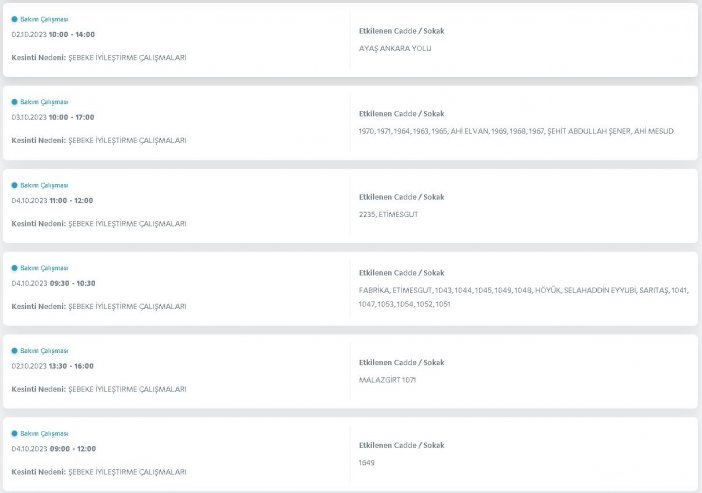Click the 04.10.2023 11:00 - 12:00 time range
The height and width of the screenshot is (493, 702).
[53, 200]
